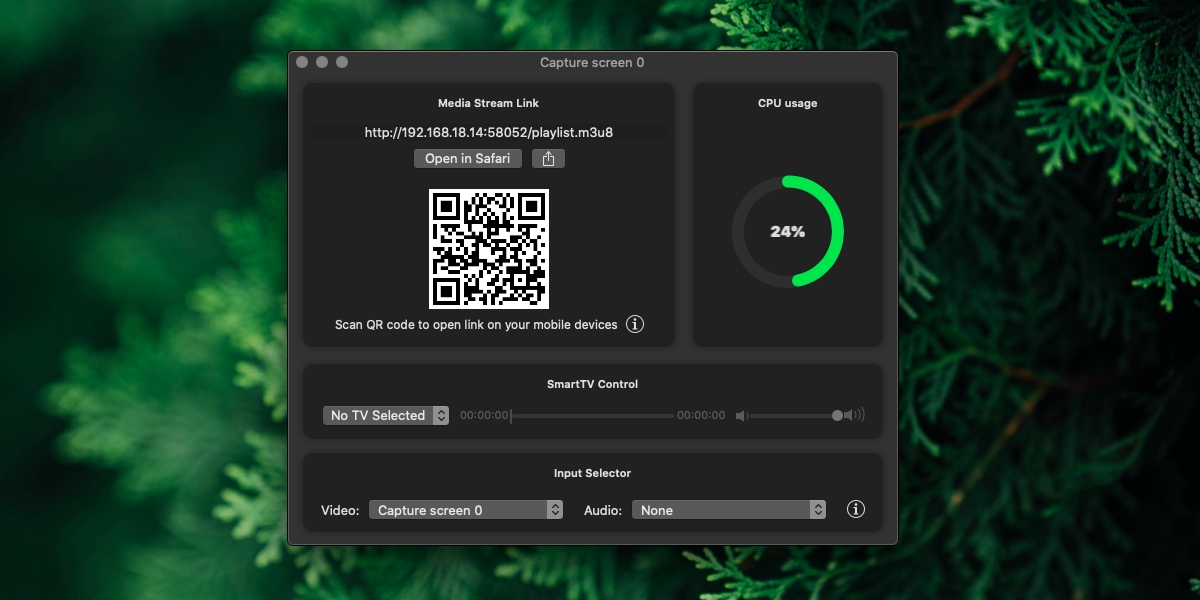1200x600 pixels.
Task: Click the elapsed time 00:00:00 label
Action: tap(485, 415)
